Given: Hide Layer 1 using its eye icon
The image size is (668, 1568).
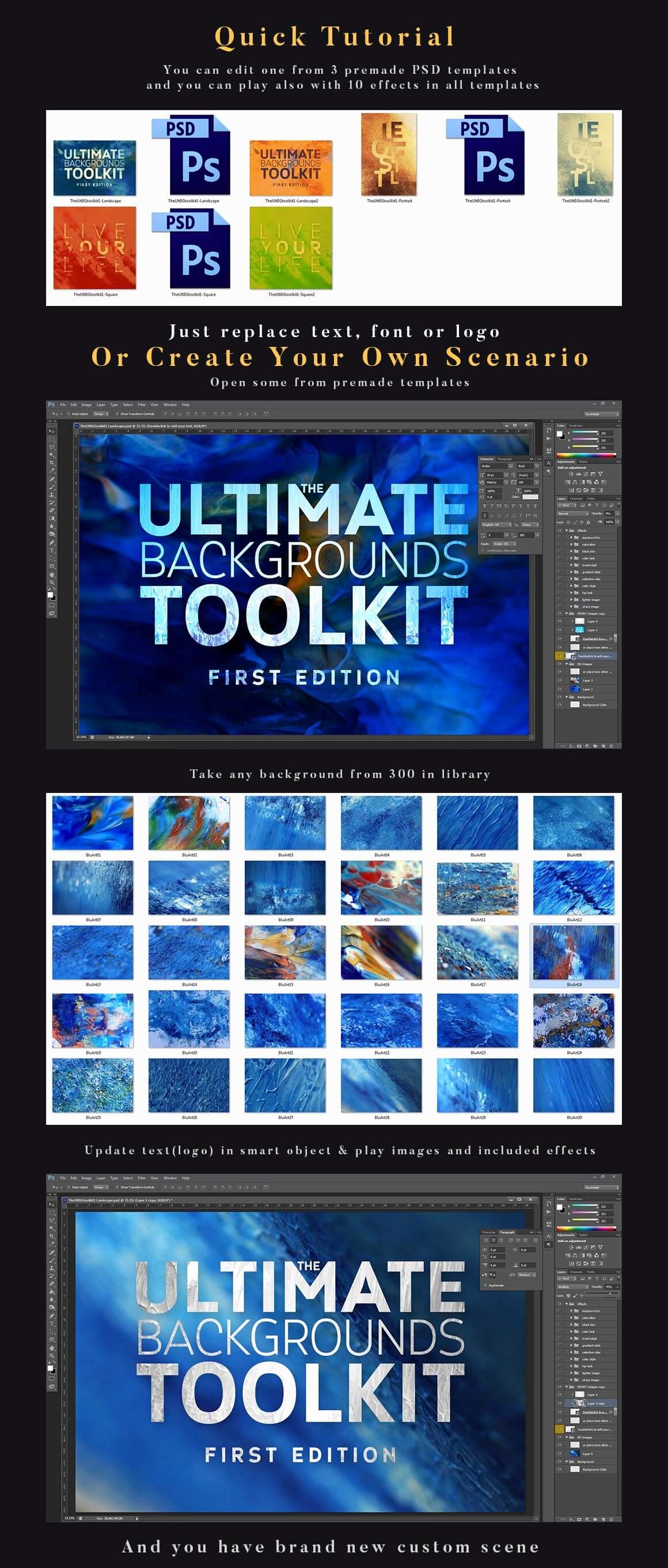Looking at the screenshot, I should tap(560, 689).
